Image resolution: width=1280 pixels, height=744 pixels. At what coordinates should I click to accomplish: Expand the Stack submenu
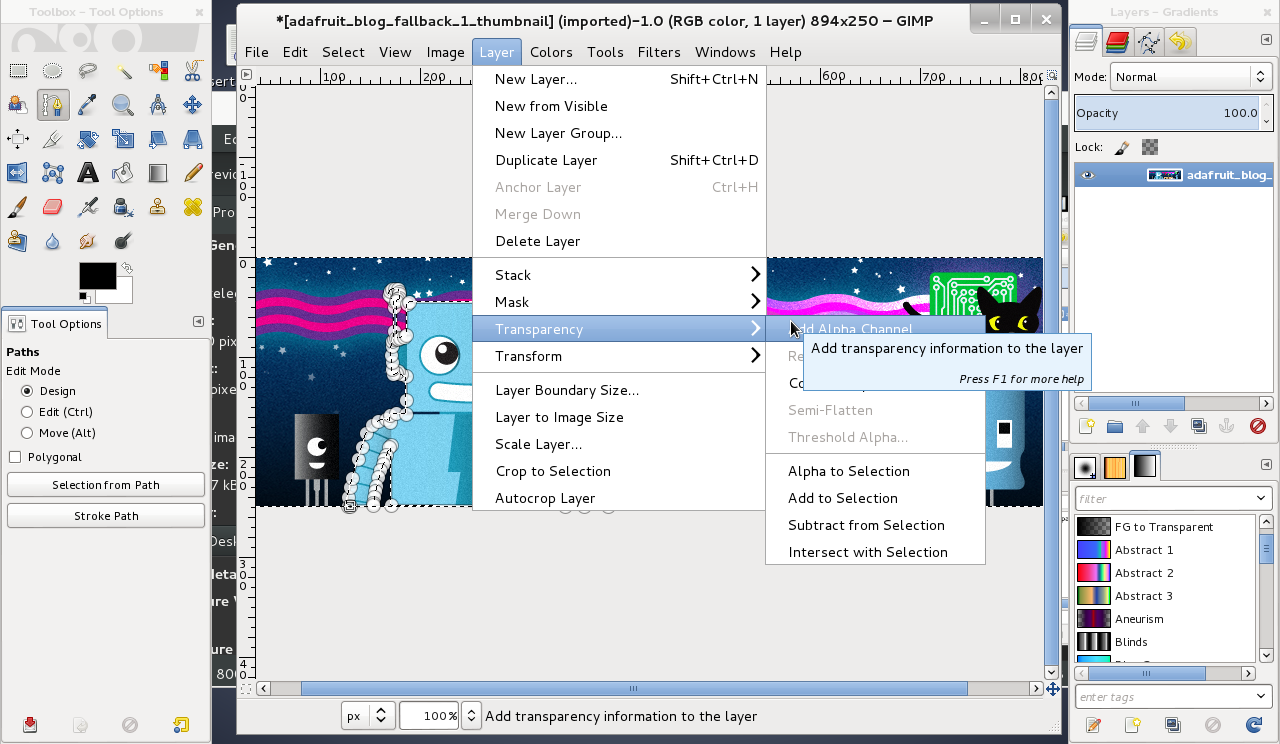620,275
